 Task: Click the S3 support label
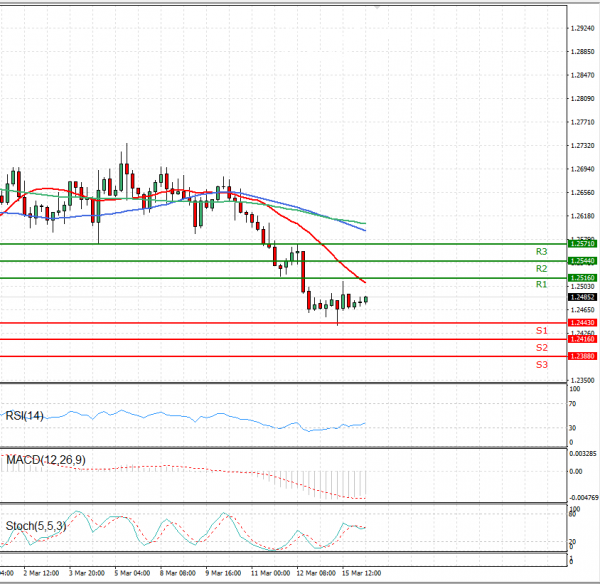(541, 365)
